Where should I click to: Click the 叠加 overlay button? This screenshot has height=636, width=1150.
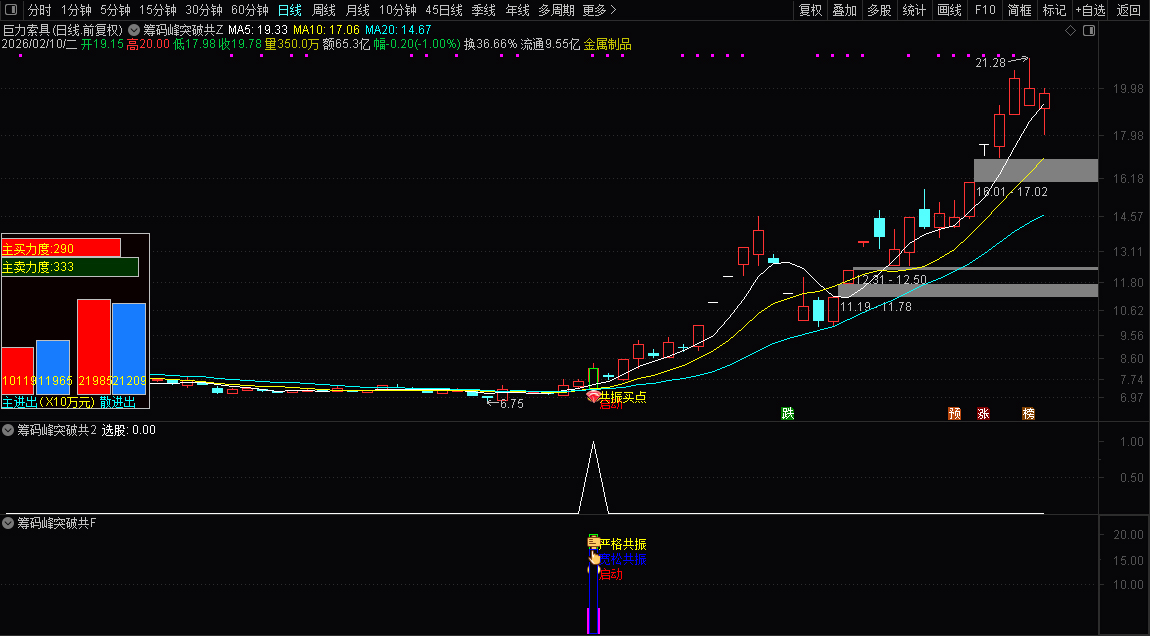(x=844, y=10)
